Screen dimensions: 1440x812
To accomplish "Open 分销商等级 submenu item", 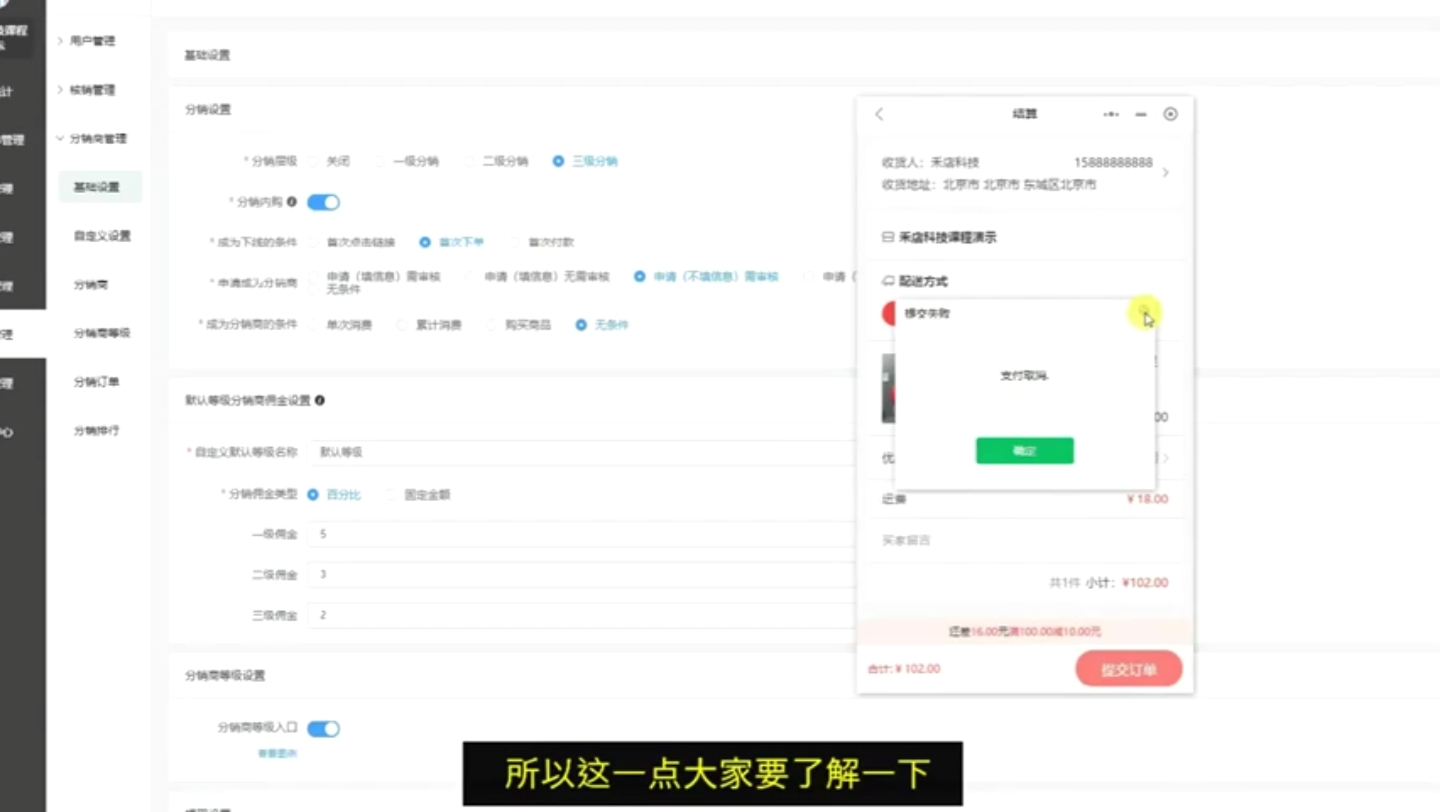I will point(102,333).
